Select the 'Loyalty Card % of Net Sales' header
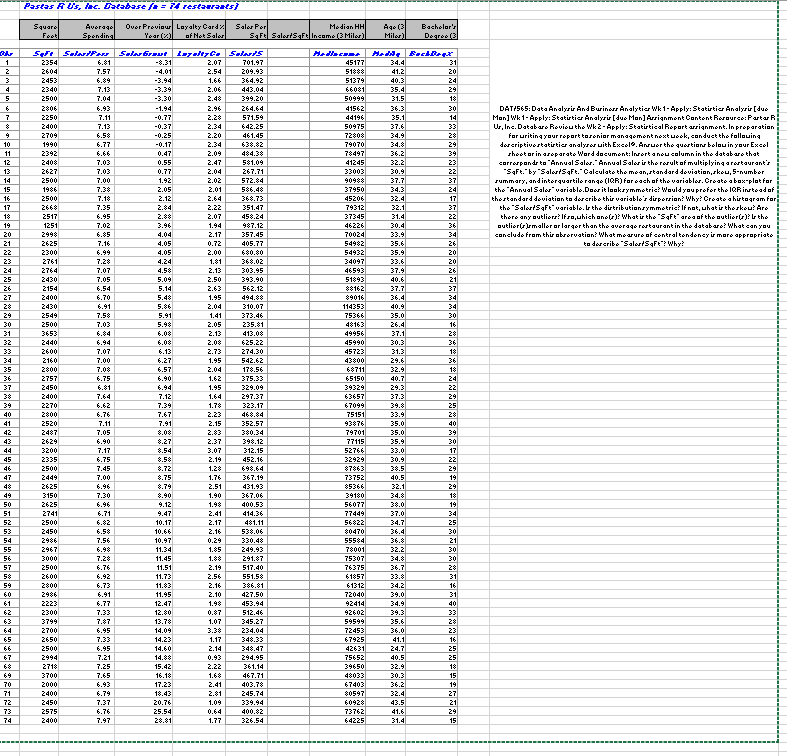Image resolution: width=787 pixels, height=756 pixels. click(x=199, y=30)
